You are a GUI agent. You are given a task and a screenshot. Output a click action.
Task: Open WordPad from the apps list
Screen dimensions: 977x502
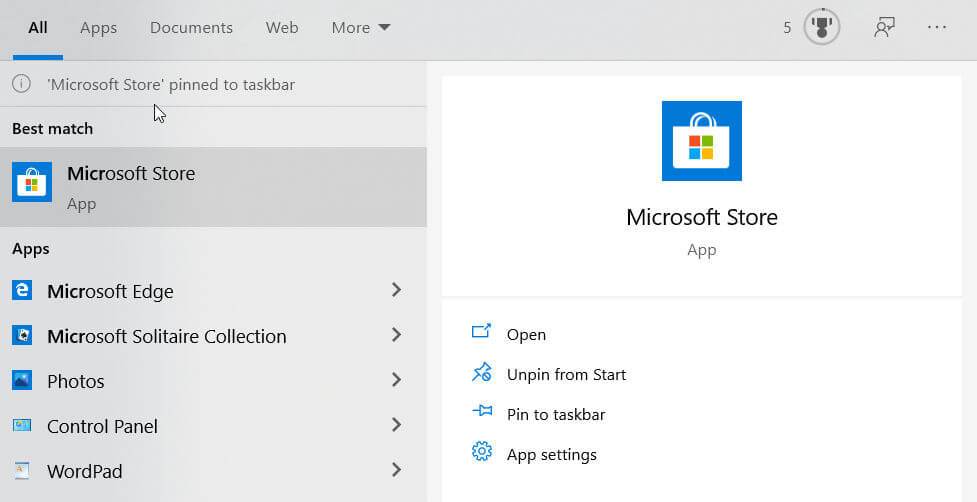pyautogui.click(x=85, y=471)
